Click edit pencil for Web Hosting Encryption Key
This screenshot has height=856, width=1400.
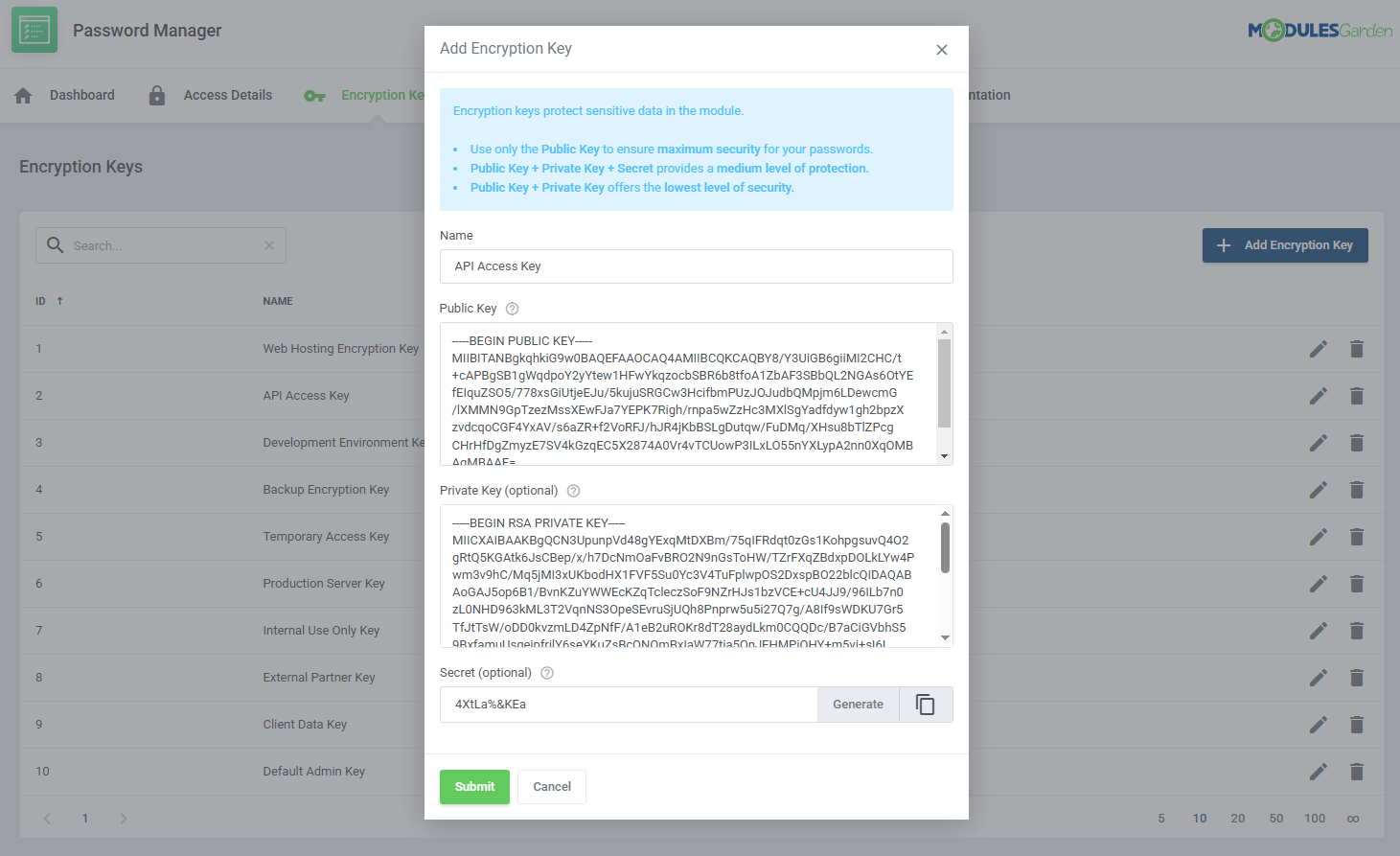click(1319, 349)
